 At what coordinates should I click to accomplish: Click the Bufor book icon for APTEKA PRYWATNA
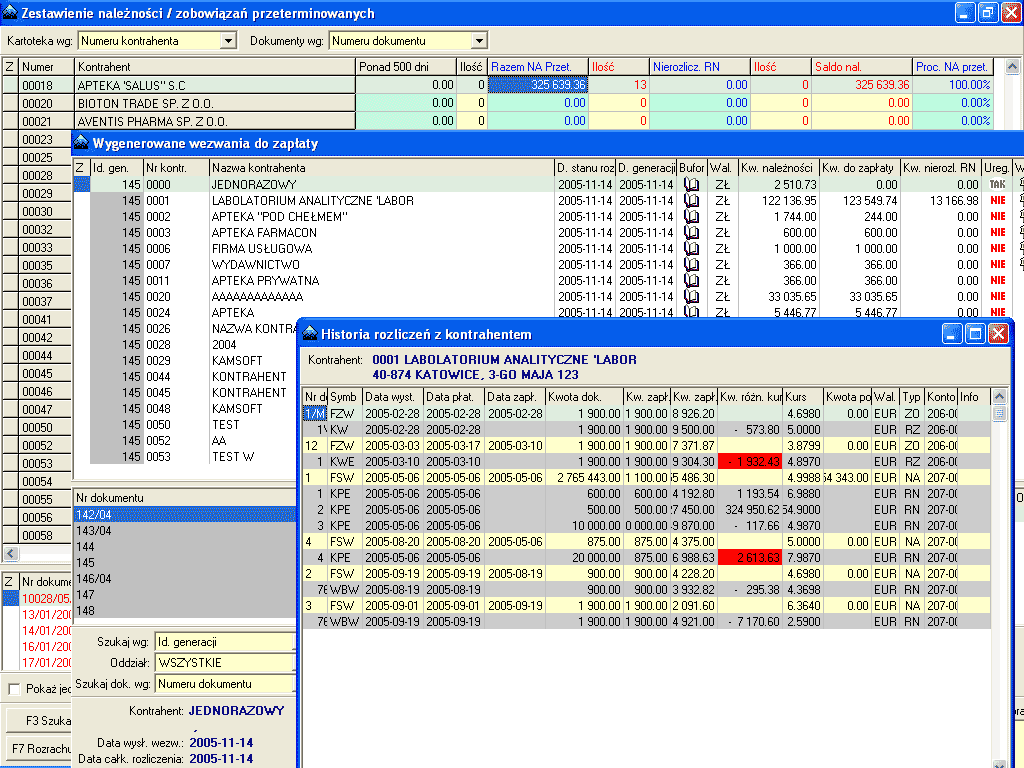pyautogui.click(x=691, y=281)
